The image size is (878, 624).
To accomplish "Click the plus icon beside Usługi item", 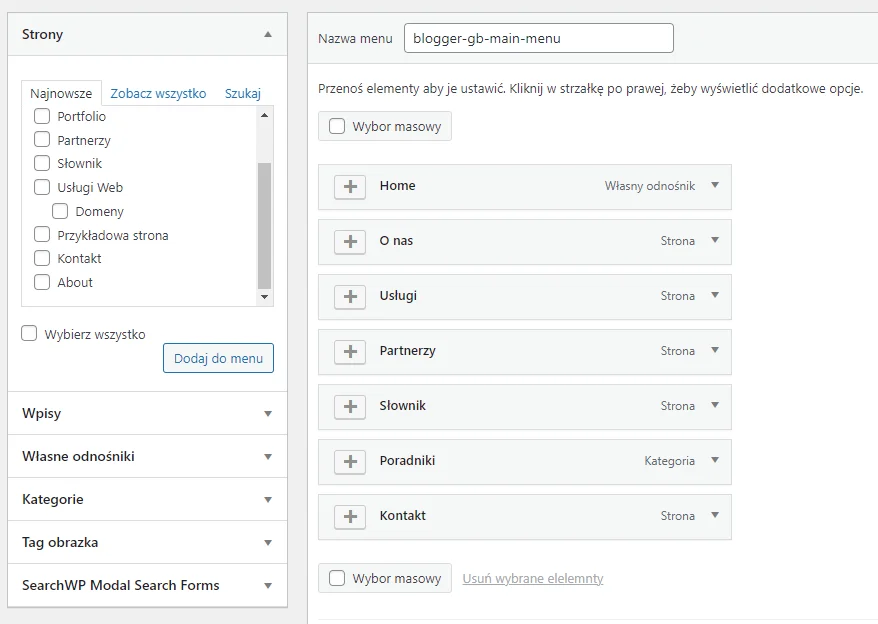I will coord(350,297).
